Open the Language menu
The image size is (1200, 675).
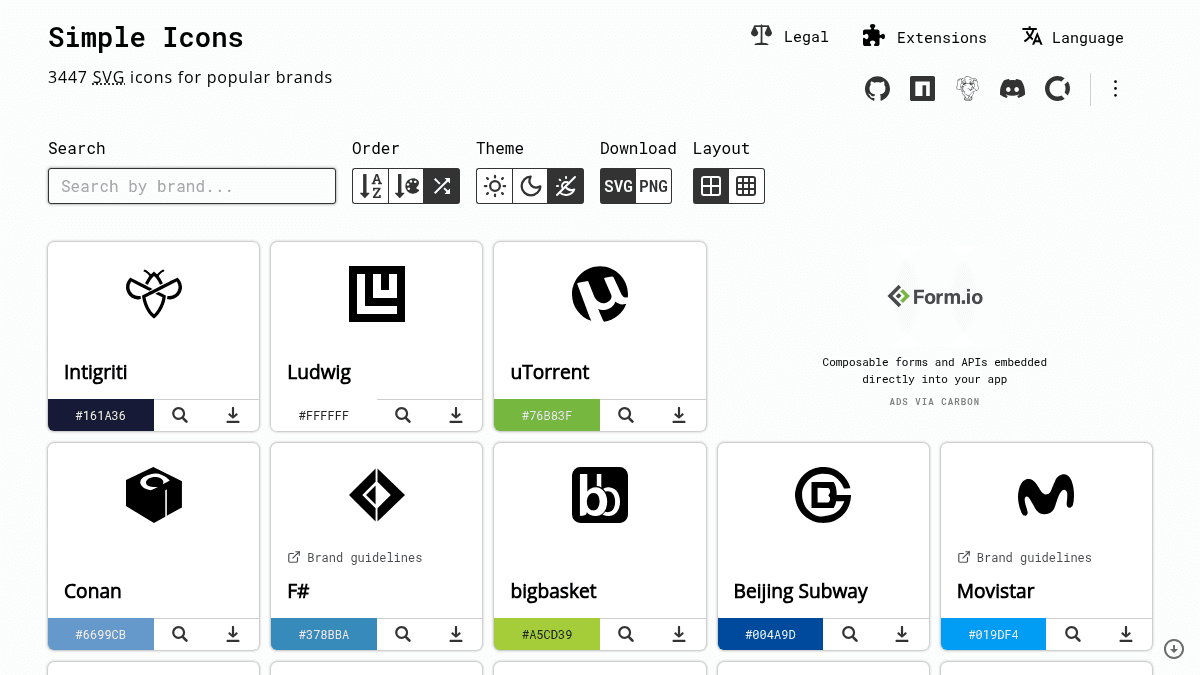click(x=1072, y=37)
